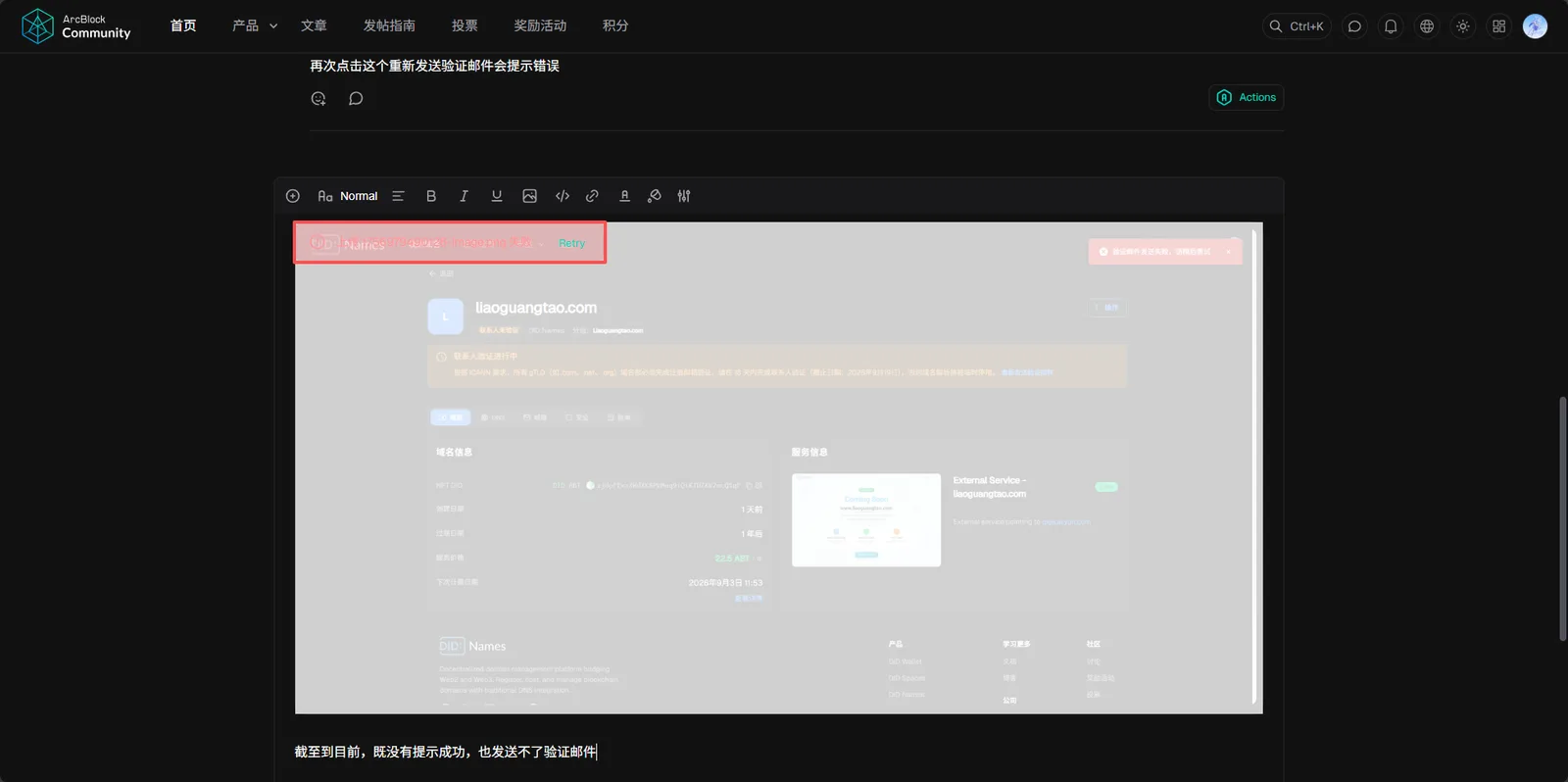Open the Normal text style dropdown
The height and width of the screenshot is (782, 1568).
click(348, 196)
